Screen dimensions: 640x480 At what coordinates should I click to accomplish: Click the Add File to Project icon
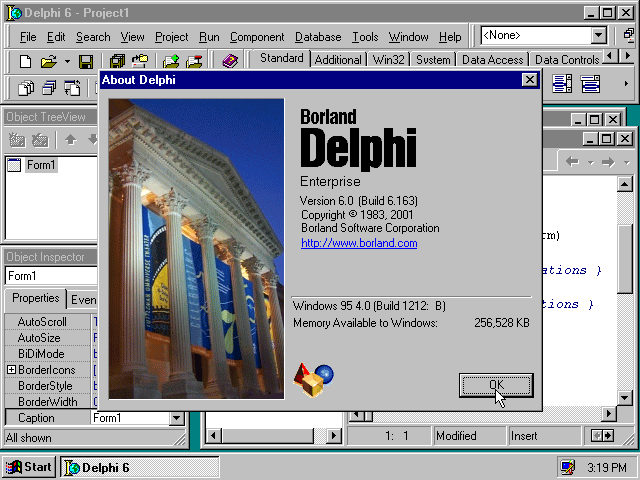click(171, 62)
